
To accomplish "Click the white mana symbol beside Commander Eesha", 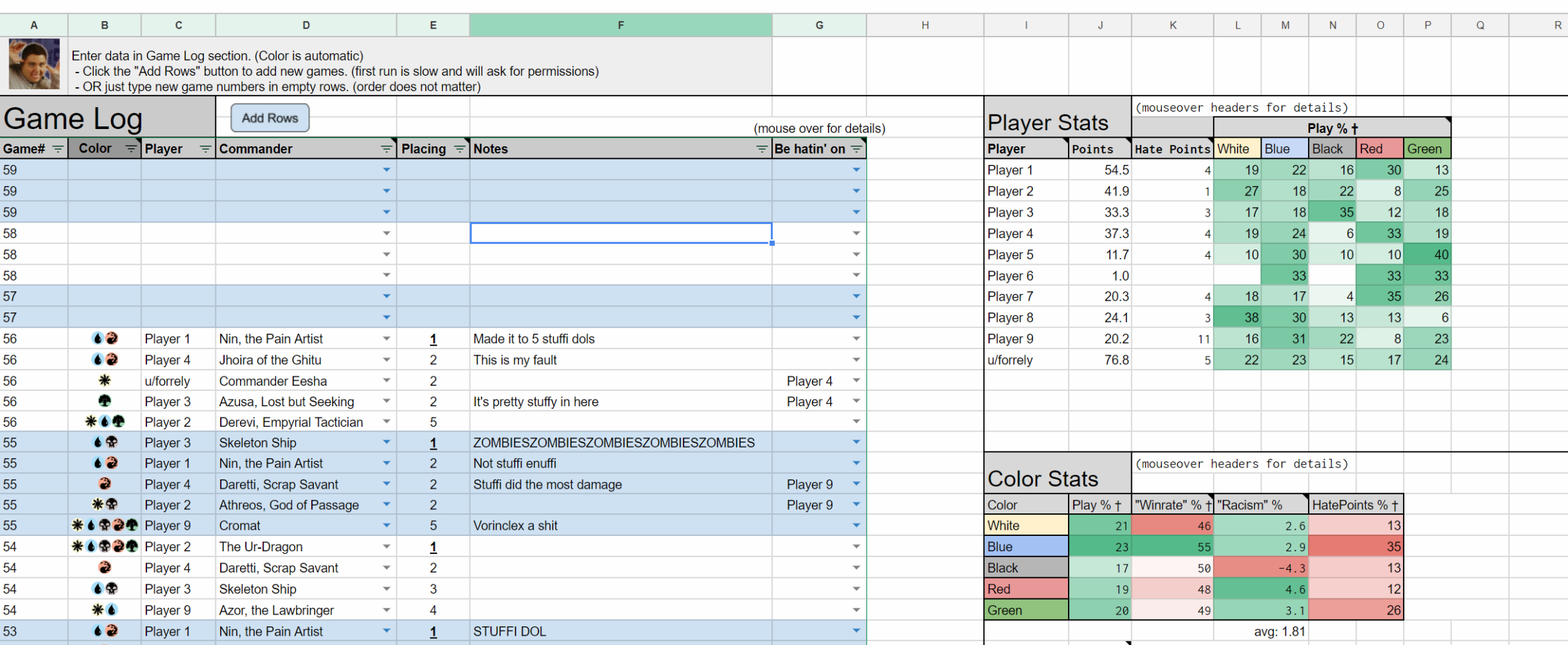I will click(x=105, y=380).
